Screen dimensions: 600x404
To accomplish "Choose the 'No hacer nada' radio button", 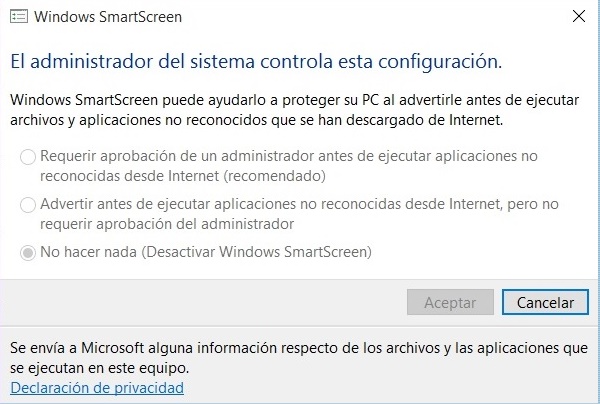I will (26, 252).
